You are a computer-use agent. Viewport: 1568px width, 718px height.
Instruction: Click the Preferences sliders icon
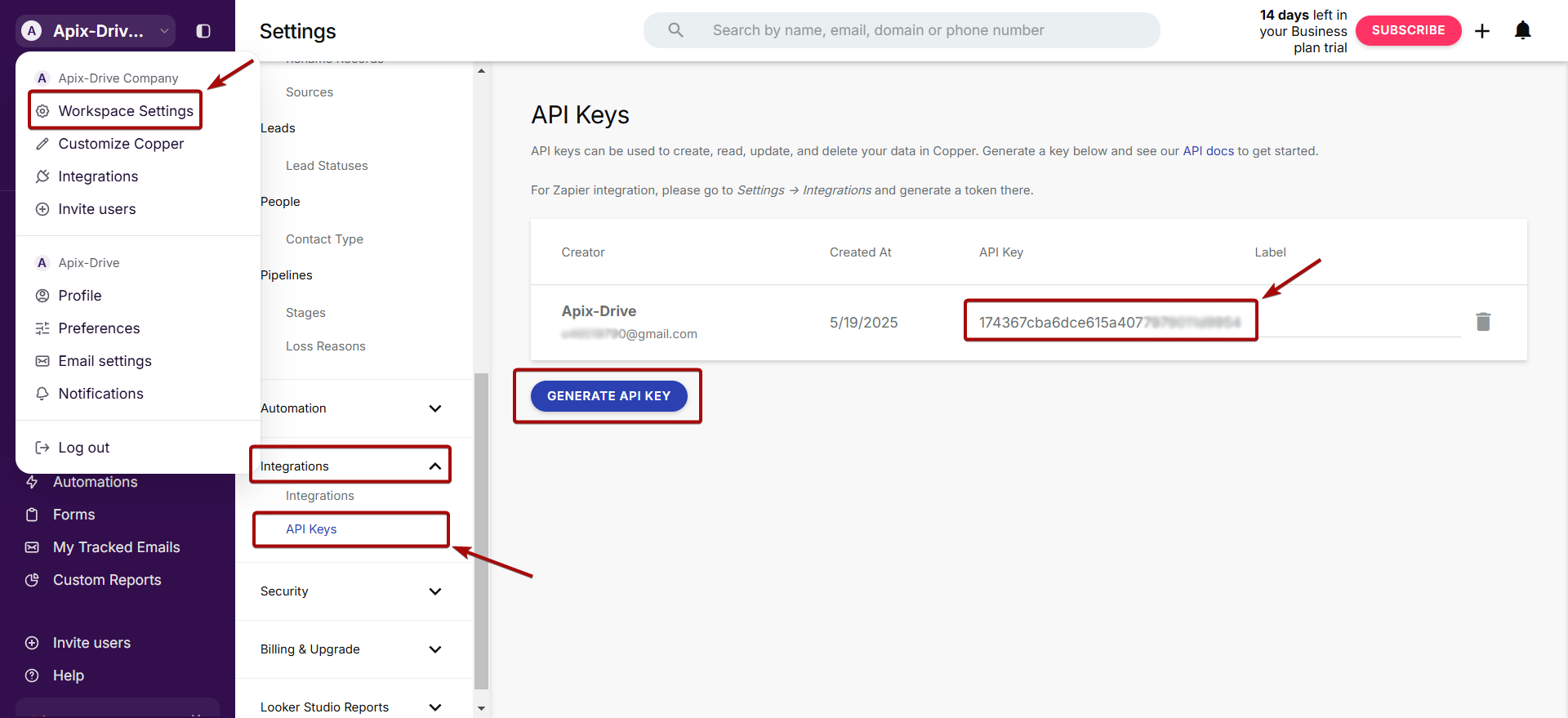coord(42,328)
